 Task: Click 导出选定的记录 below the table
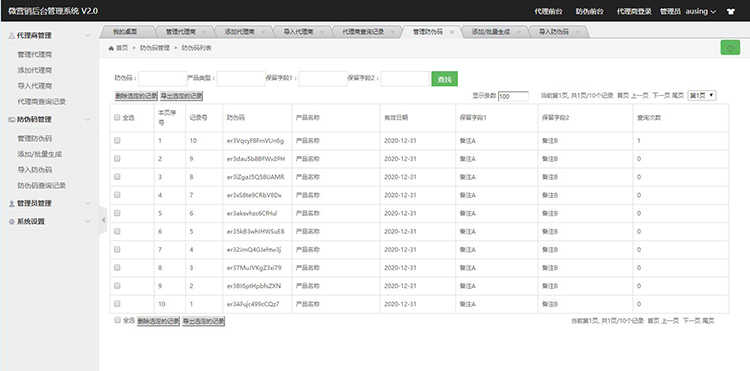203,321
